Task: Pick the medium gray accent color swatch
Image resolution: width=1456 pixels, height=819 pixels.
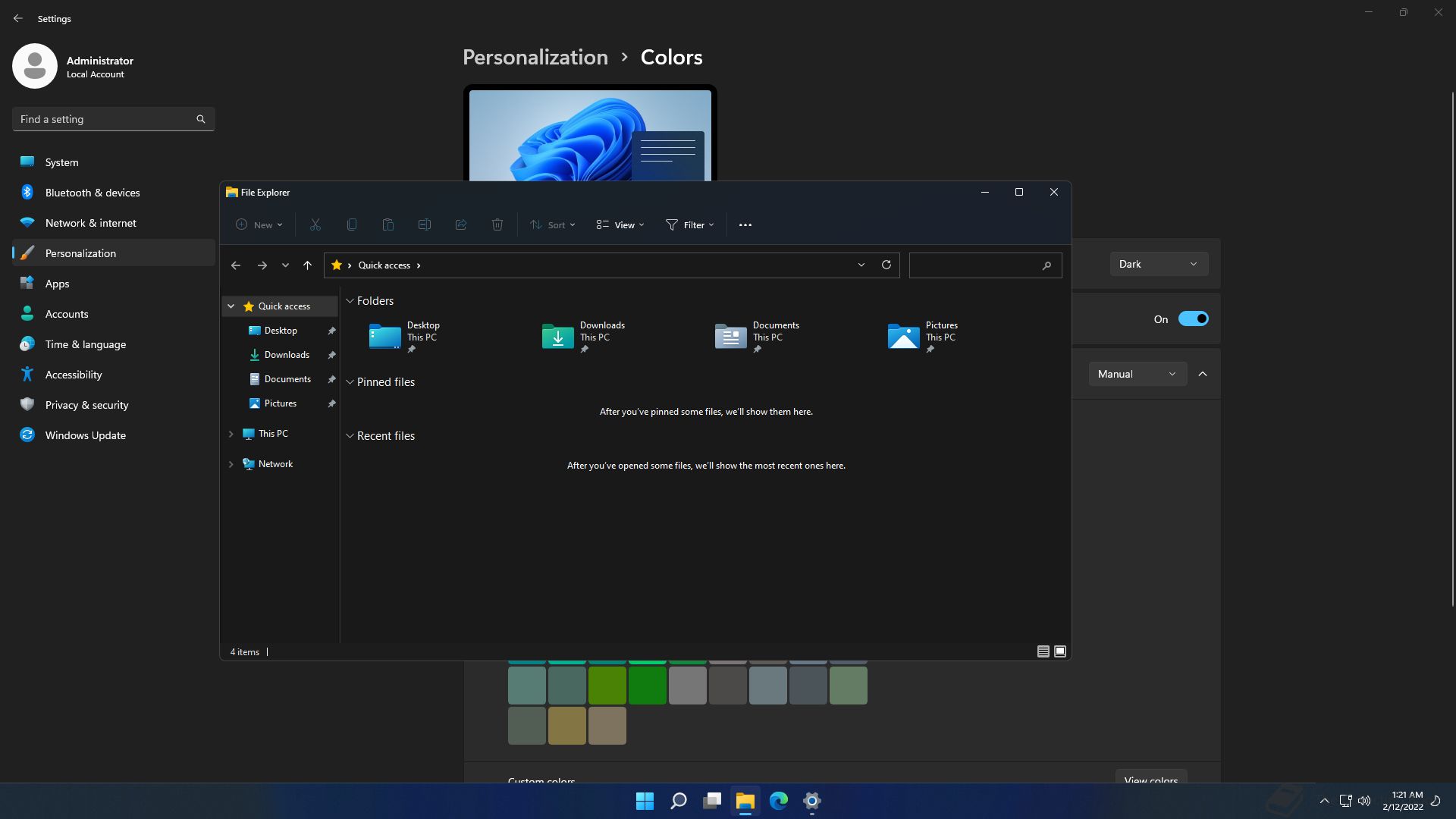Action: (x=688, y=686)
